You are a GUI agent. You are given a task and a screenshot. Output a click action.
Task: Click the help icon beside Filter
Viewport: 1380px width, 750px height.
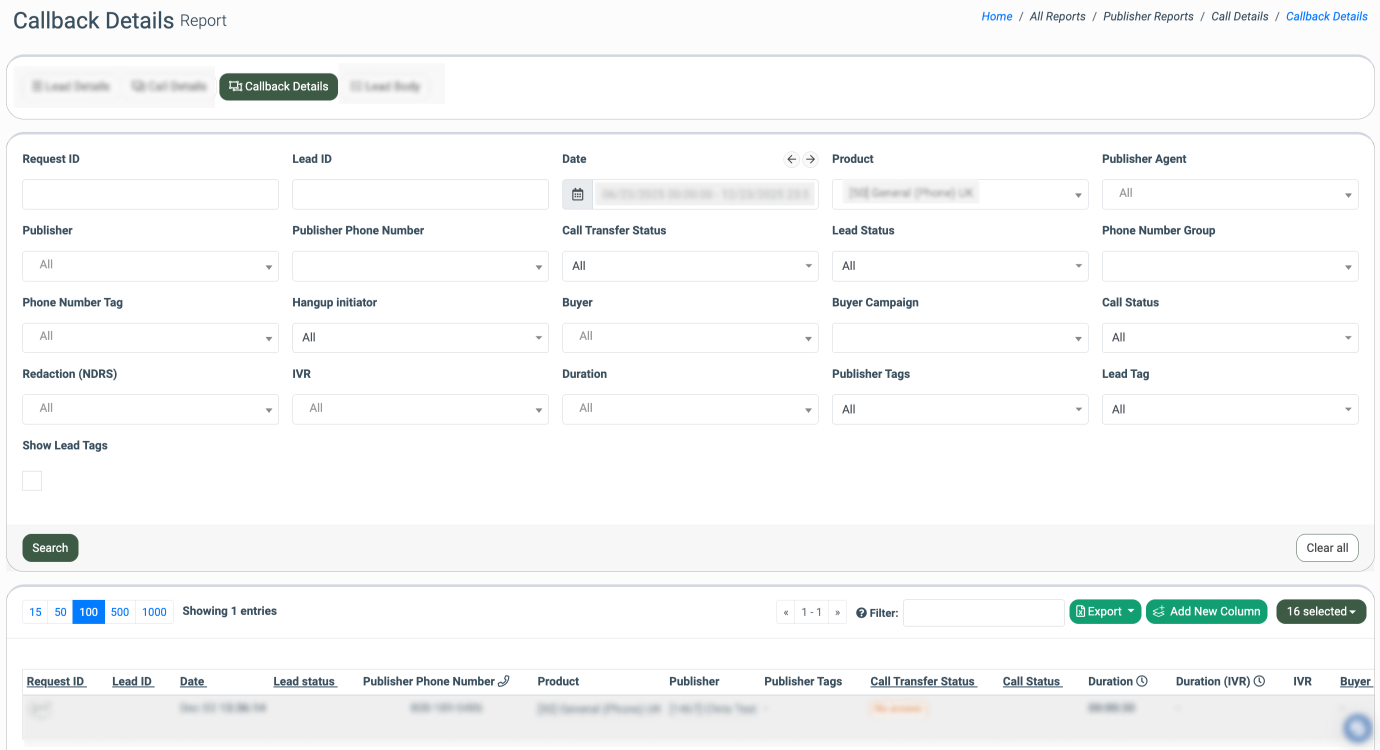(861, 613)
